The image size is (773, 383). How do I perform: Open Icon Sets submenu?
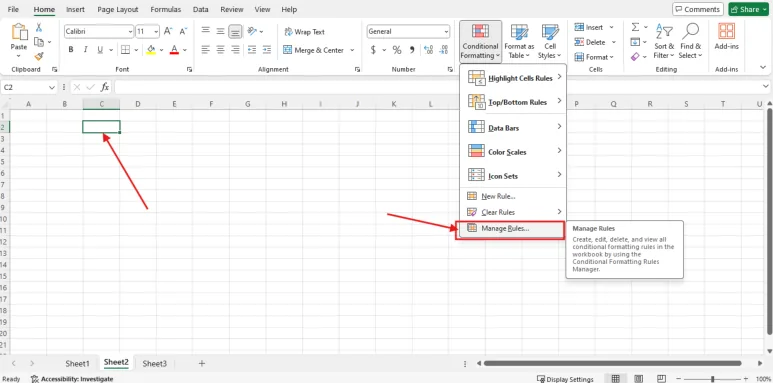513,175
